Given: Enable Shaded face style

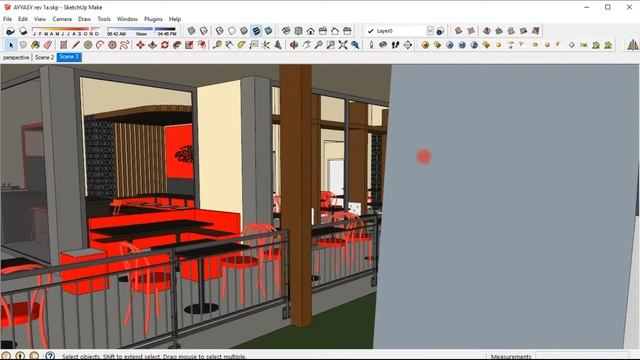Looking at the screenshot, I should click(244, 31).
